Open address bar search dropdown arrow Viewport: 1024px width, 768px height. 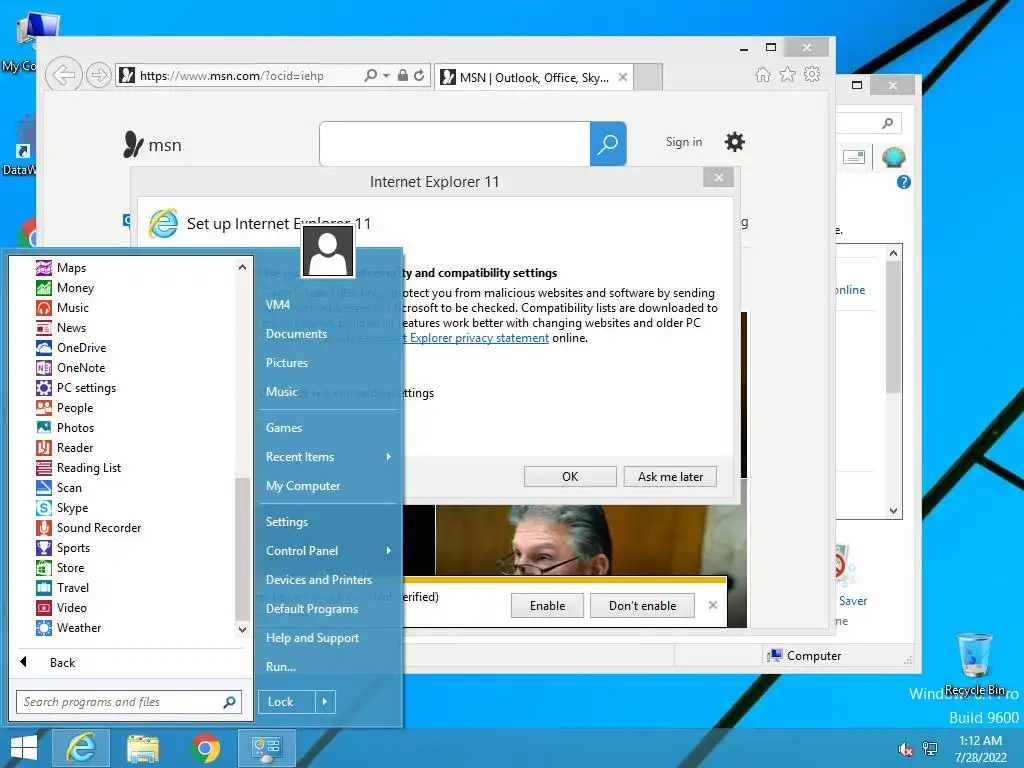(387, 76)
